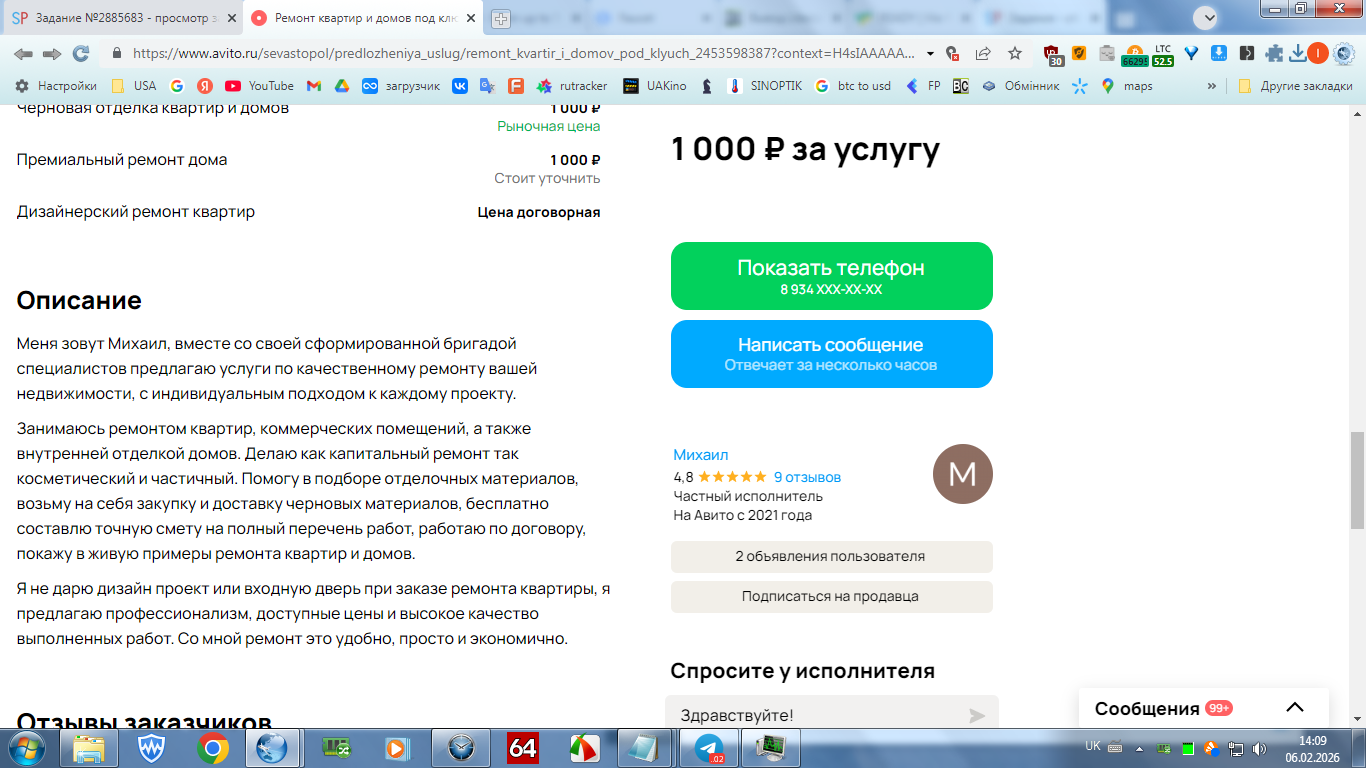
Task: Open the rutracker bookmark
Action: pyautogui.click(x=572, y=86)
